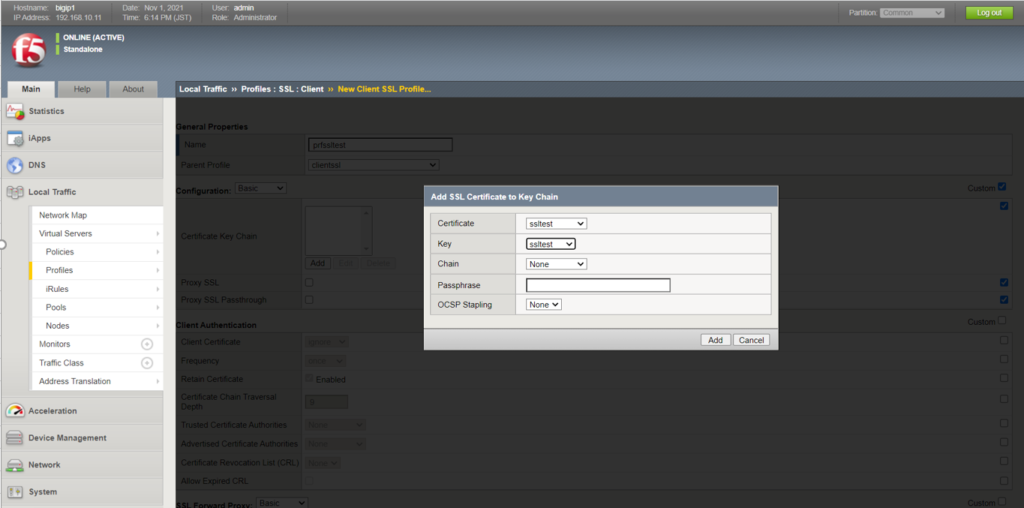Switch to the Help tab

tap(82, 89)
